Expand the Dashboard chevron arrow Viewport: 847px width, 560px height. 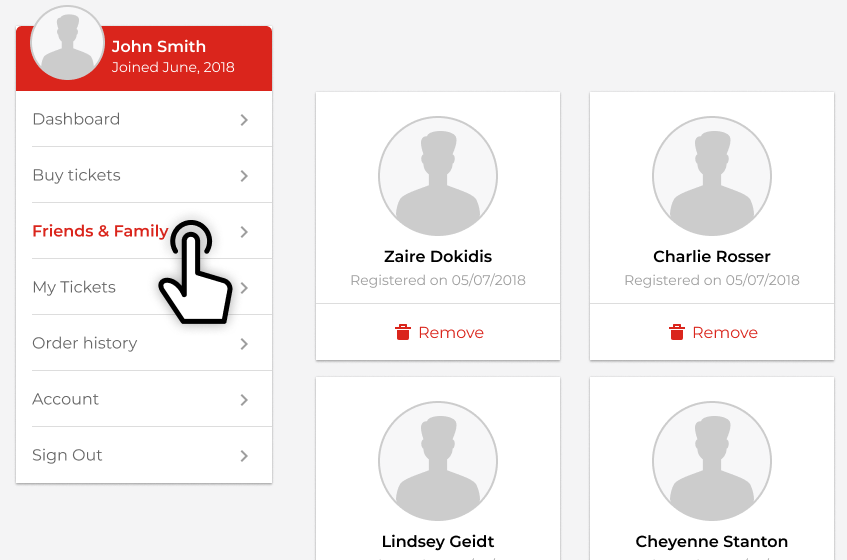point(244,120)
